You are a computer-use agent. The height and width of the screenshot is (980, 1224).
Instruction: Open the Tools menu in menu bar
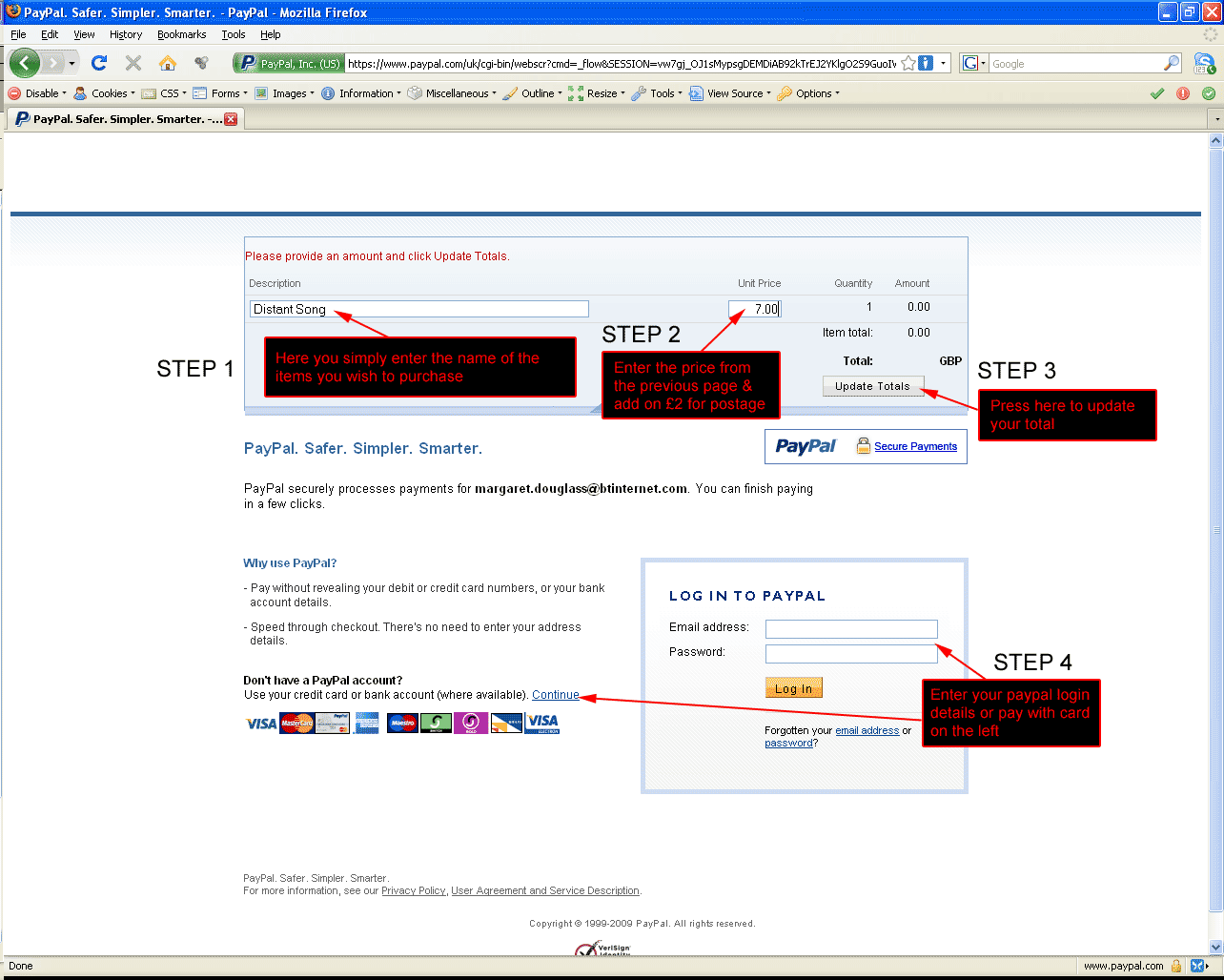(234, 34)
